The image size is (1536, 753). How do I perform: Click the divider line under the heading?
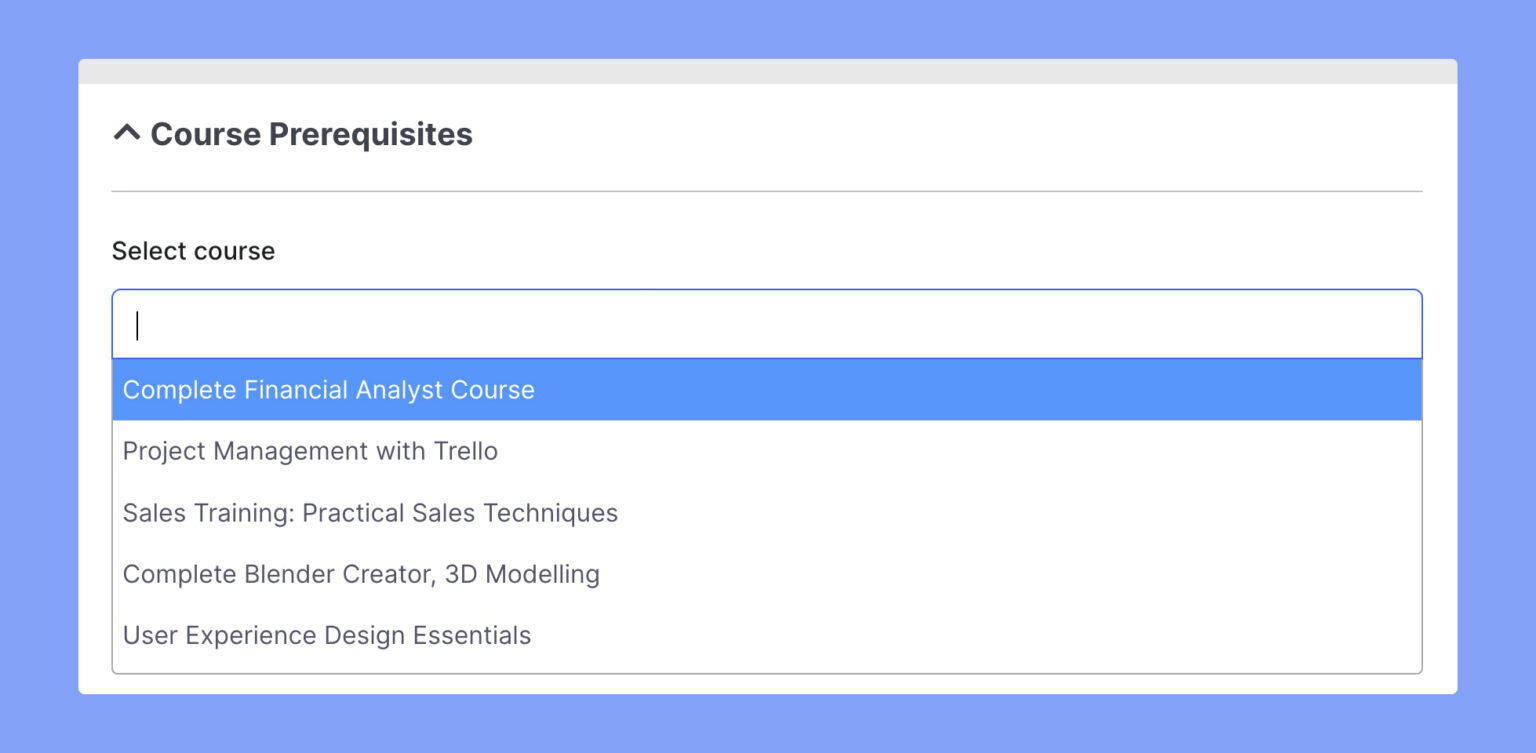point(767,191)
